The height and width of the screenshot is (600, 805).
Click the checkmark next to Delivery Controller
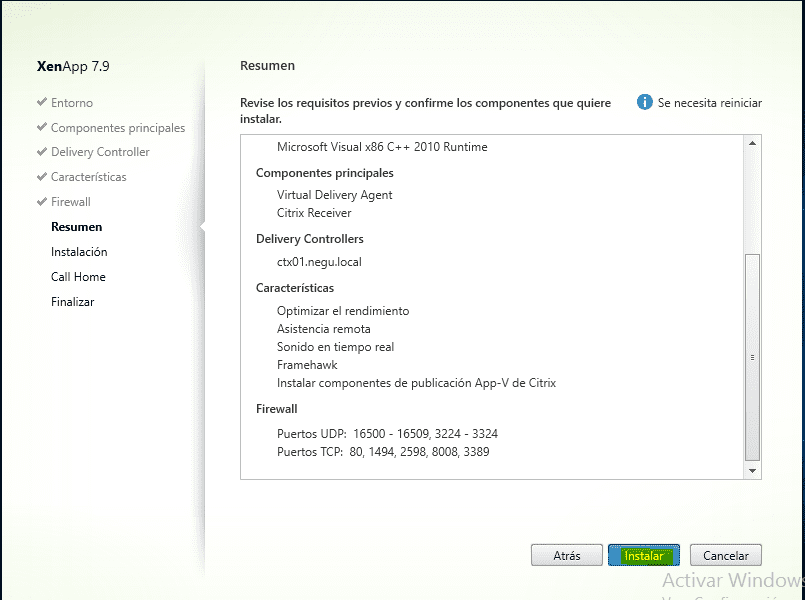pos(43,152)
